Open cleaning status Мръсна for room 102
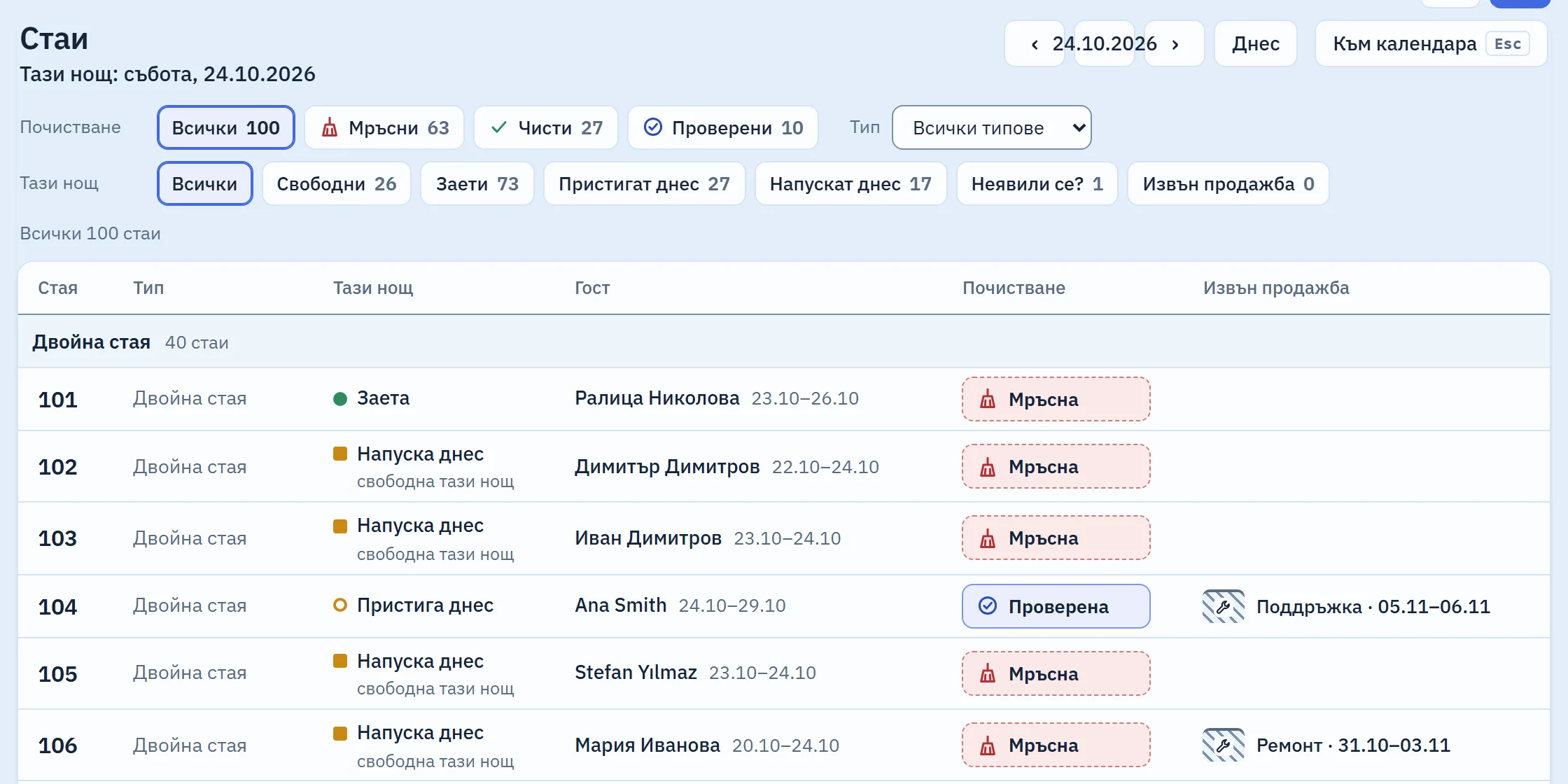 [x=1056, y=466]
